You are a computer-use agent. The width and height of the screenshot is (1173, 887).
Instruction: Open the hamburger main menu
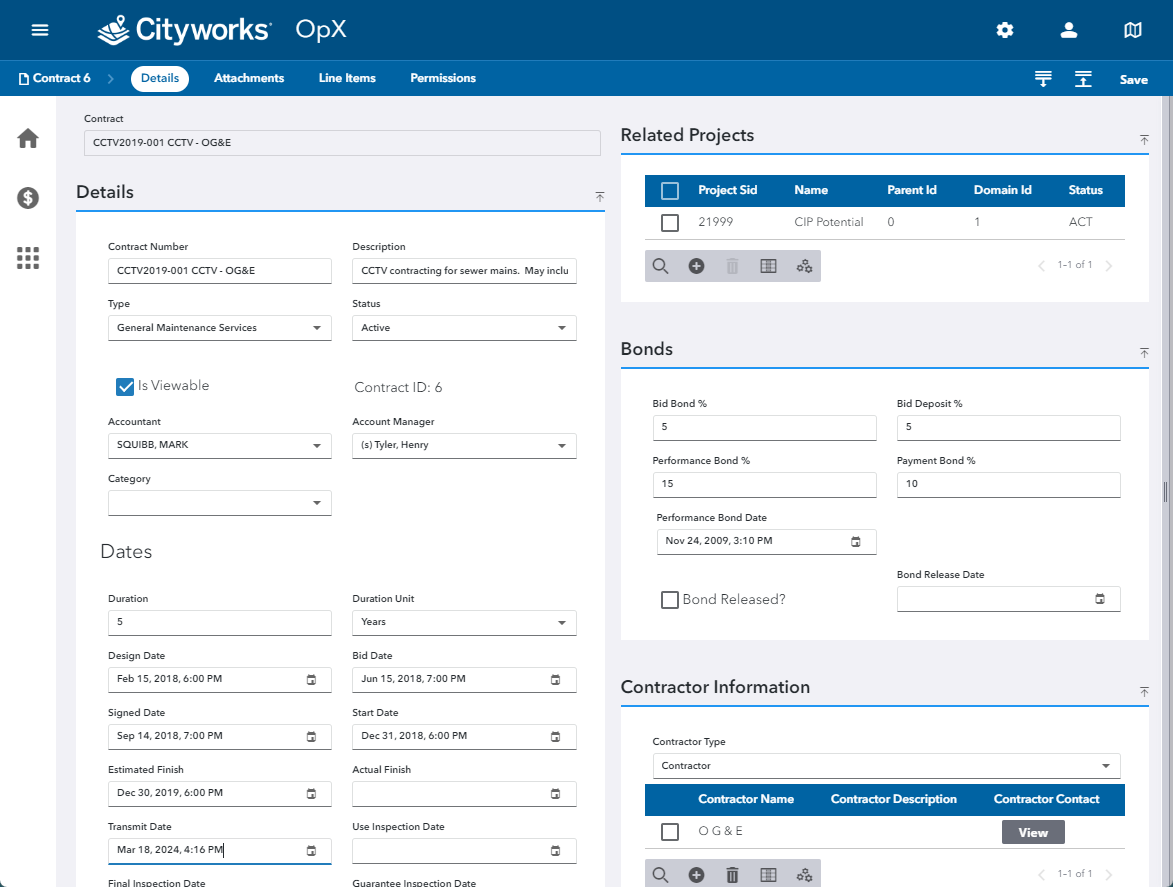click(40, 30)
